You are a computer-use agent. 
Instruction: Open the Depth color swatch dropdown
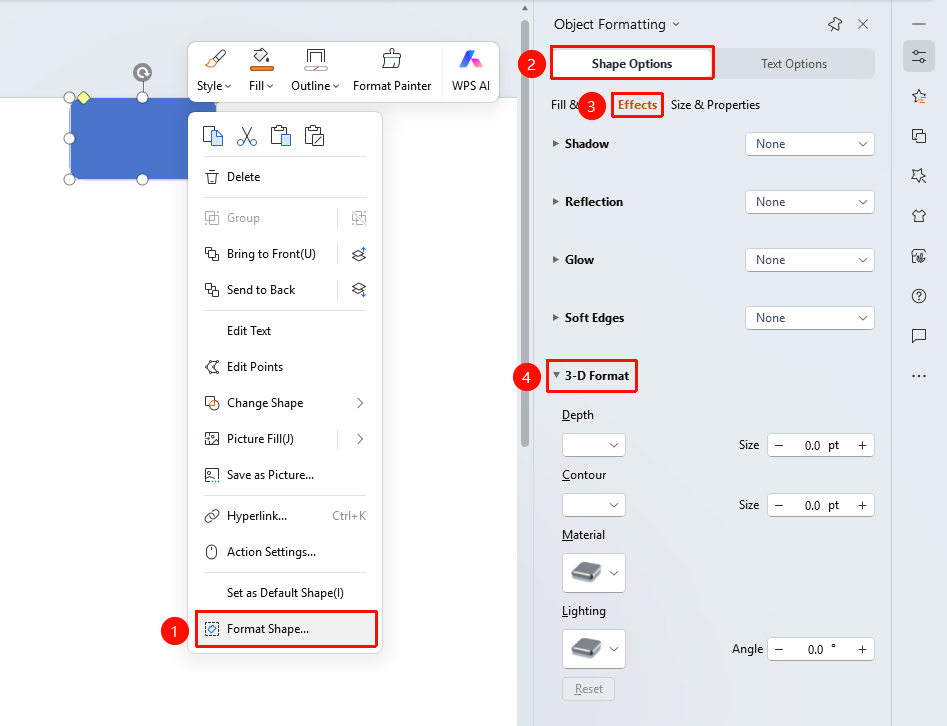594,445
